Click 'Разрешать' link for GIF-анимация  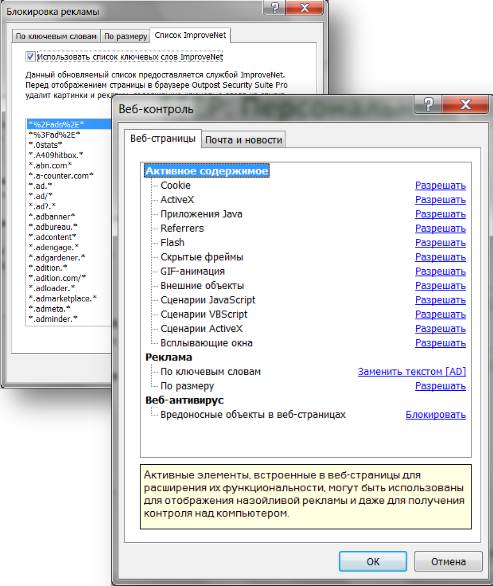click(x=440, y=271)
